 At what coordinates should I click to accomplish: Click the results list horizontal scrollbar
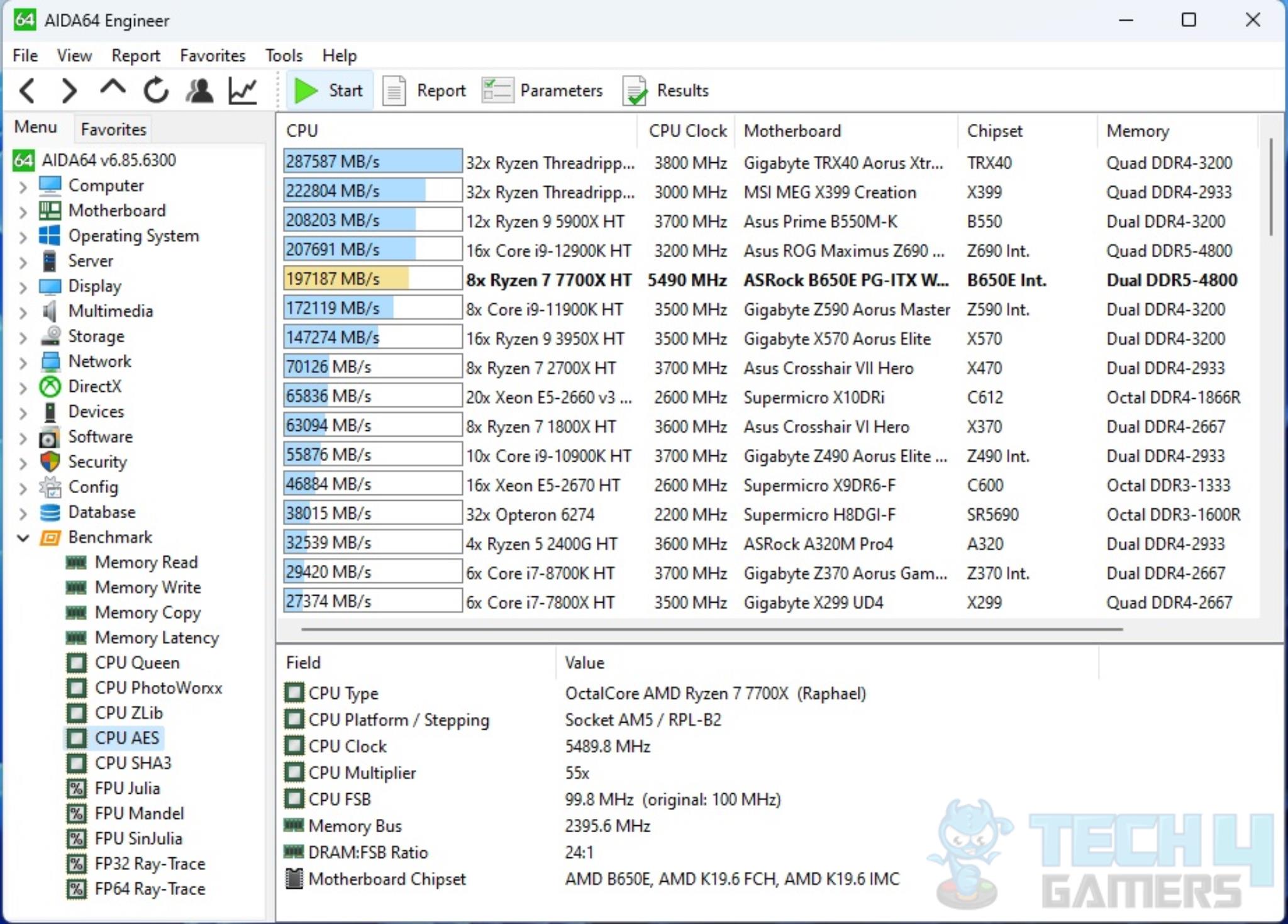click(712, 628)
